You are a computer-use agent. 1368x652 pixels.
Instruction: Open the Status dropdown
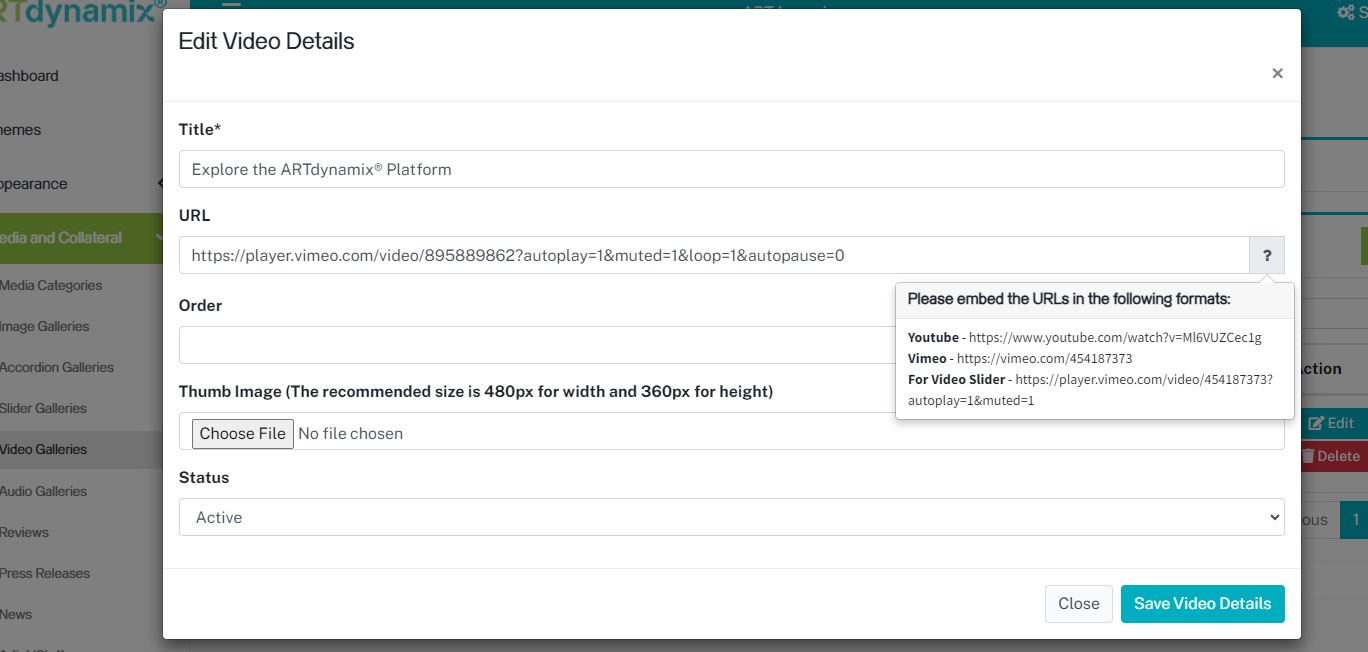tap(731, 517)
